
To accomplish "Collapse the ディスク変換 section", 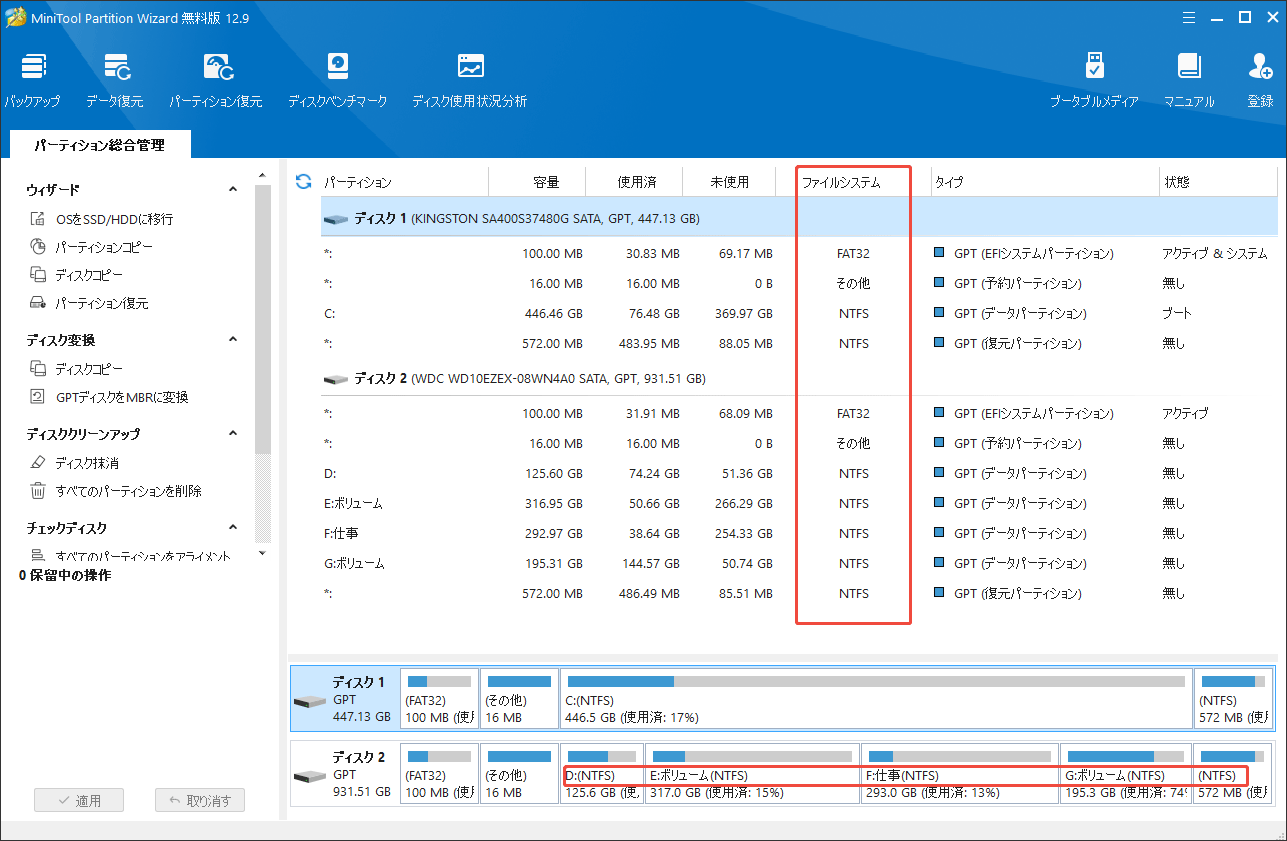I will (233, 340).
